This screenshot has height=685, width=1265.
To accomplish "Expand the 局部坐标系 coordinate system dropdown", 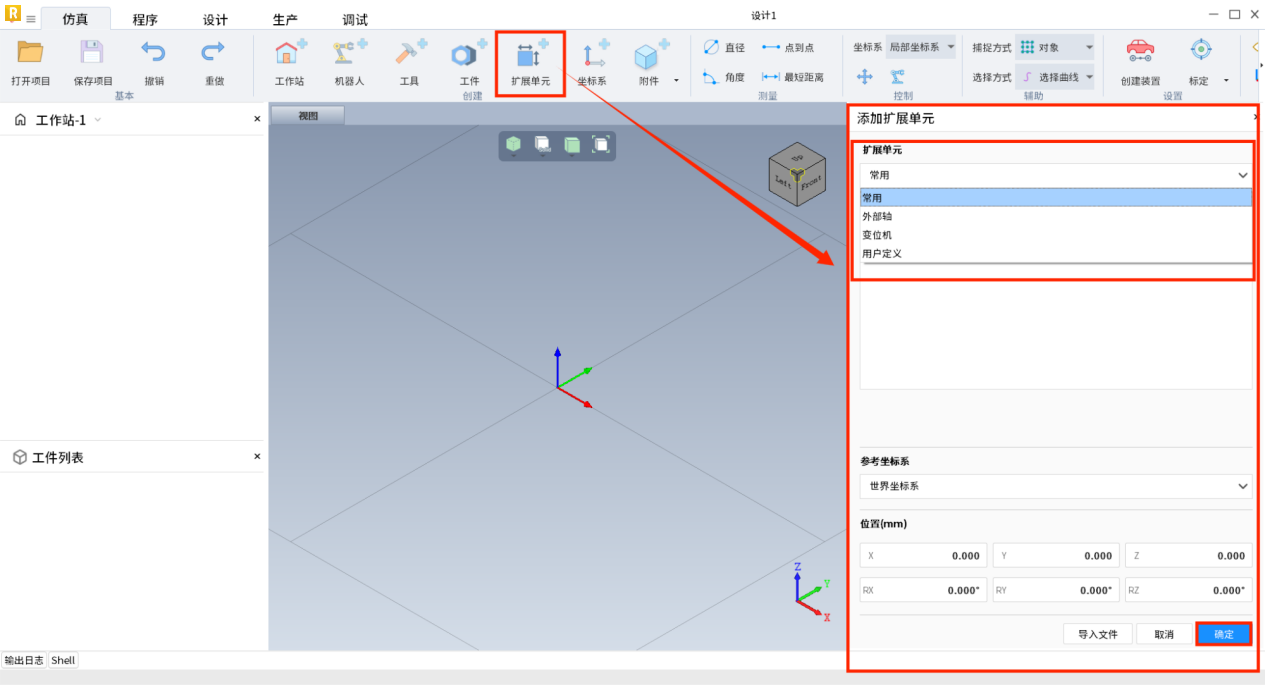I will (921, 47).
